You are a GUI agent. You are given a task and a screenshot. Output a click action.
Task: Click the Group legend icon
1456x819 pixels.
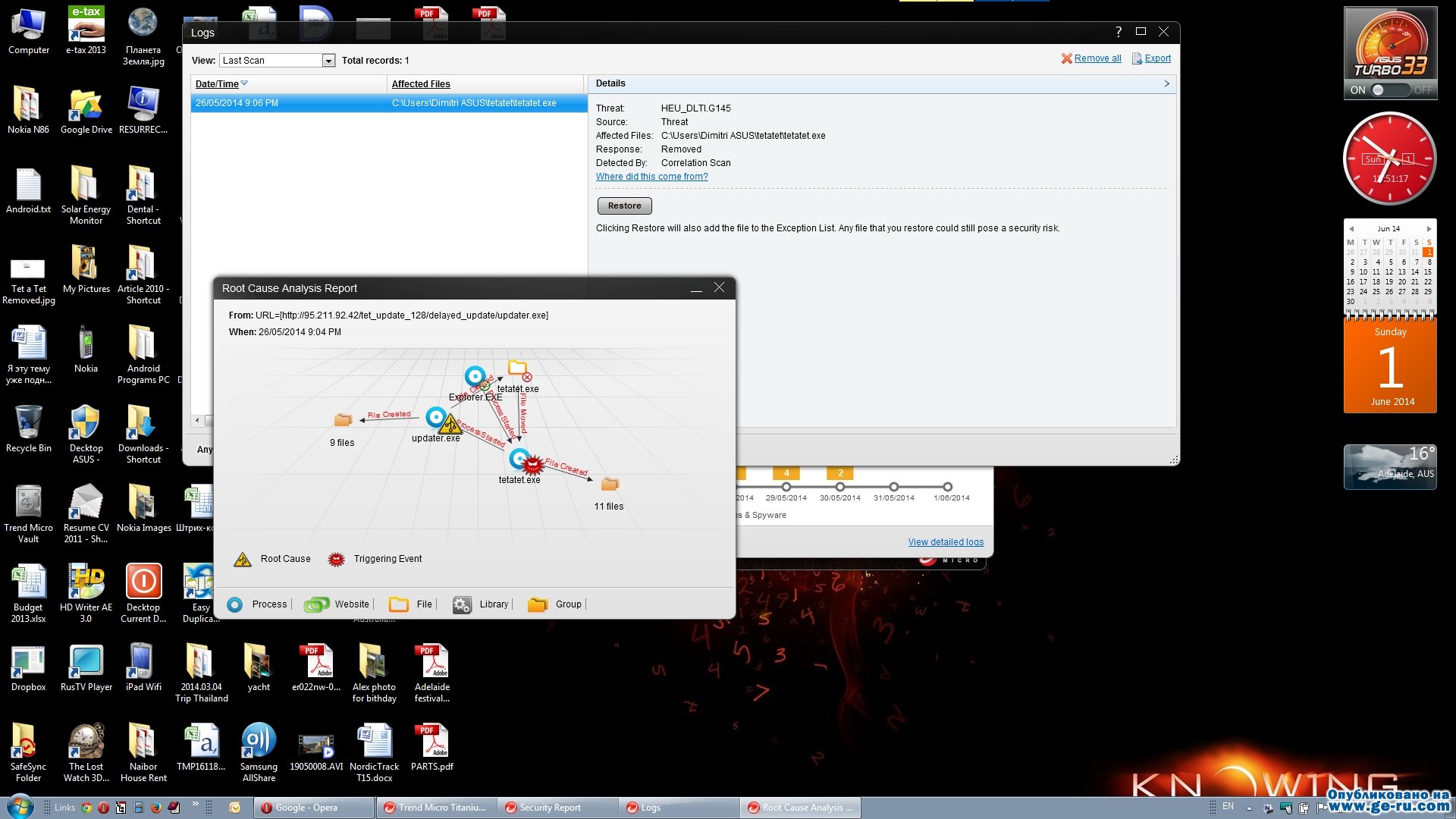538,604
